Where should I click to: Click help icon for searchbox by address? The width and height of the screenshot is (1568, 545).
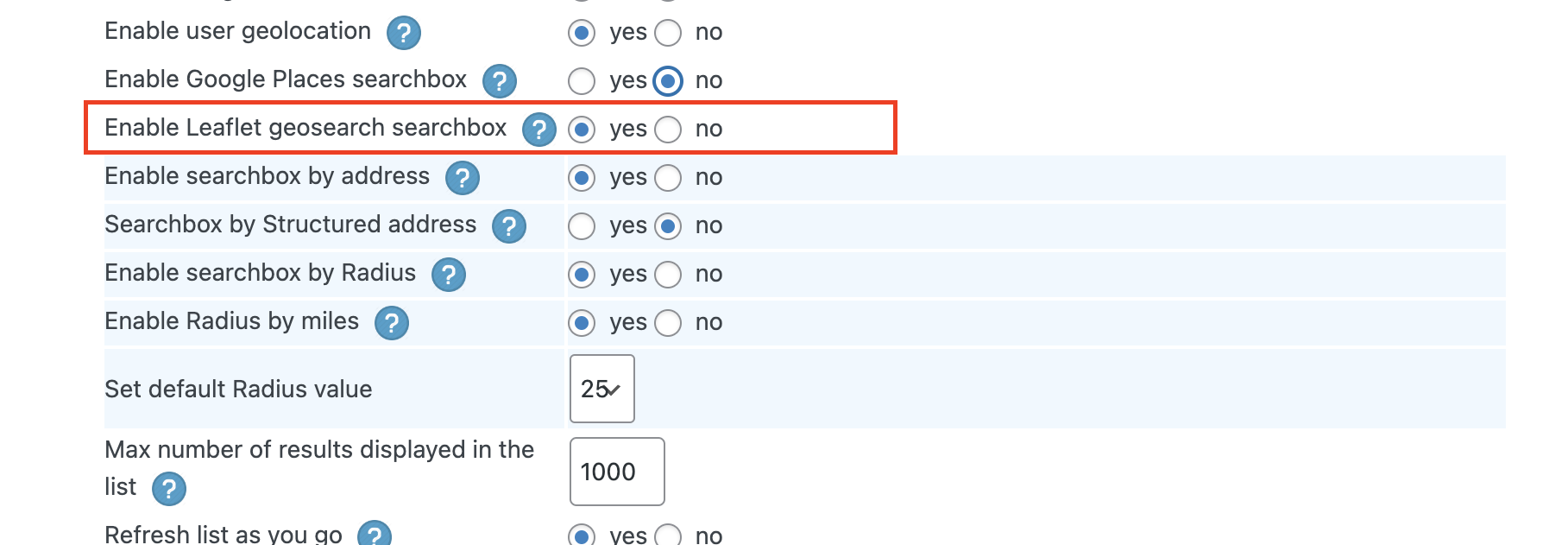(x=462, y=178)
